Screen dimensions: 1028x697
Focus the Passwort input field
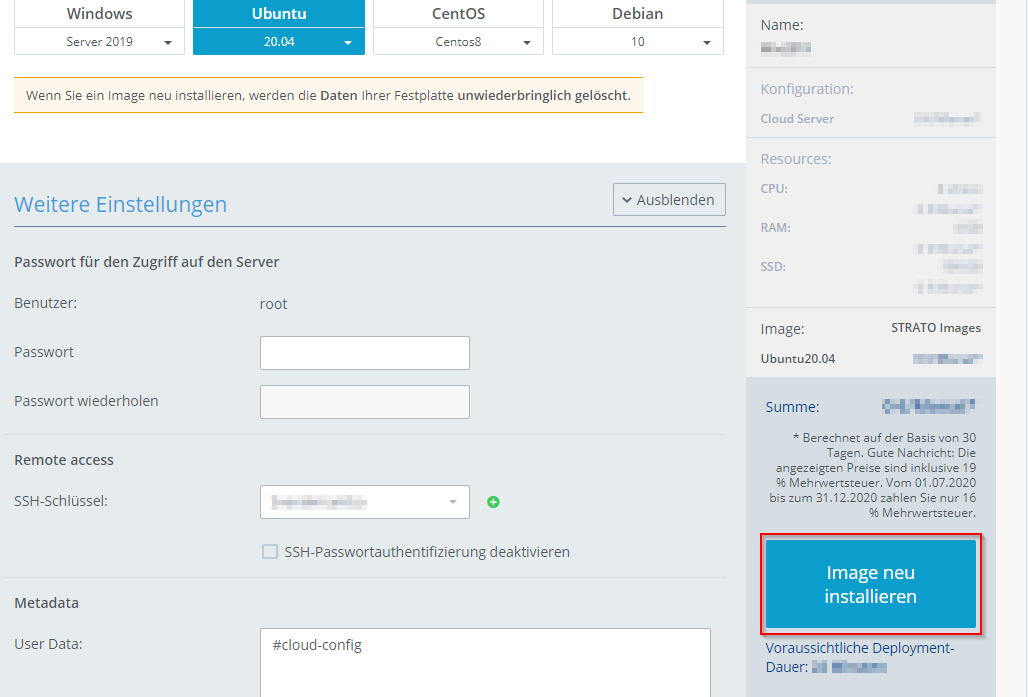click(364, 353)
